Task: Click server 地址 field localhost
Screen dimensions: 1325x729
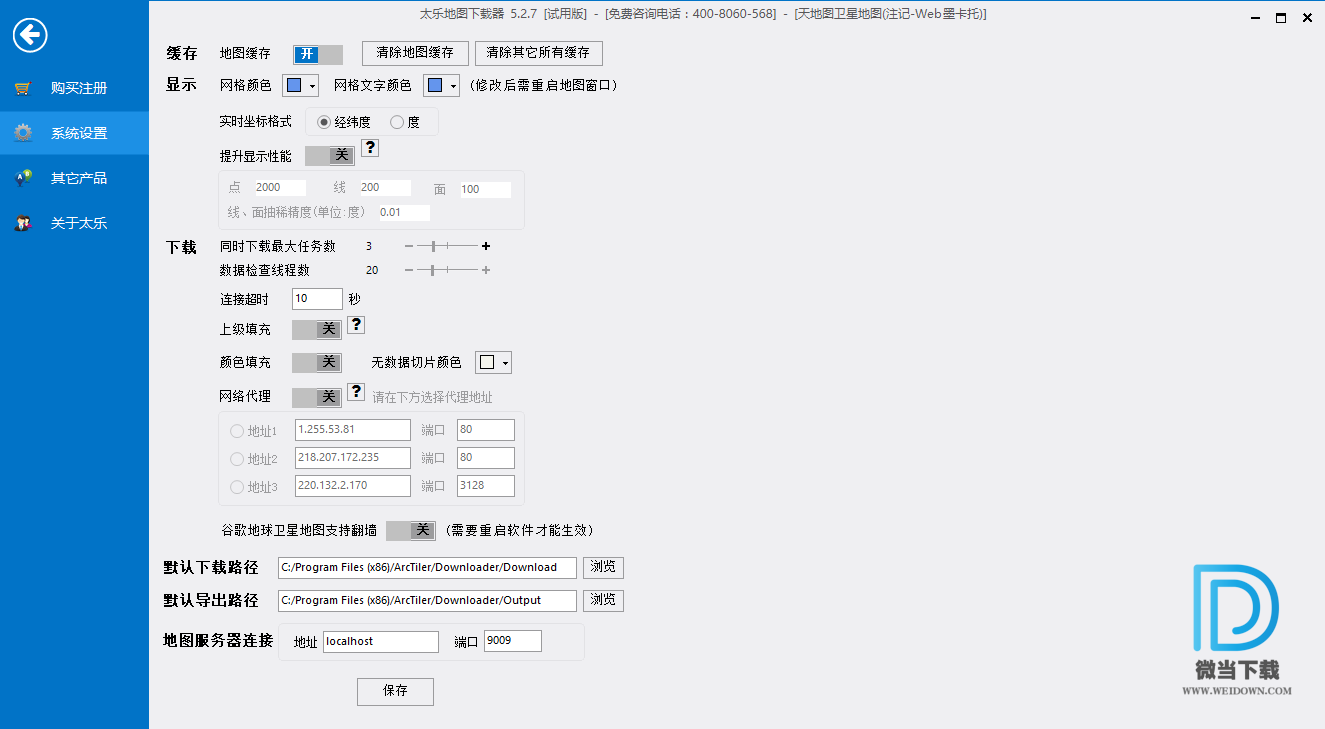Action: (381, 641)
